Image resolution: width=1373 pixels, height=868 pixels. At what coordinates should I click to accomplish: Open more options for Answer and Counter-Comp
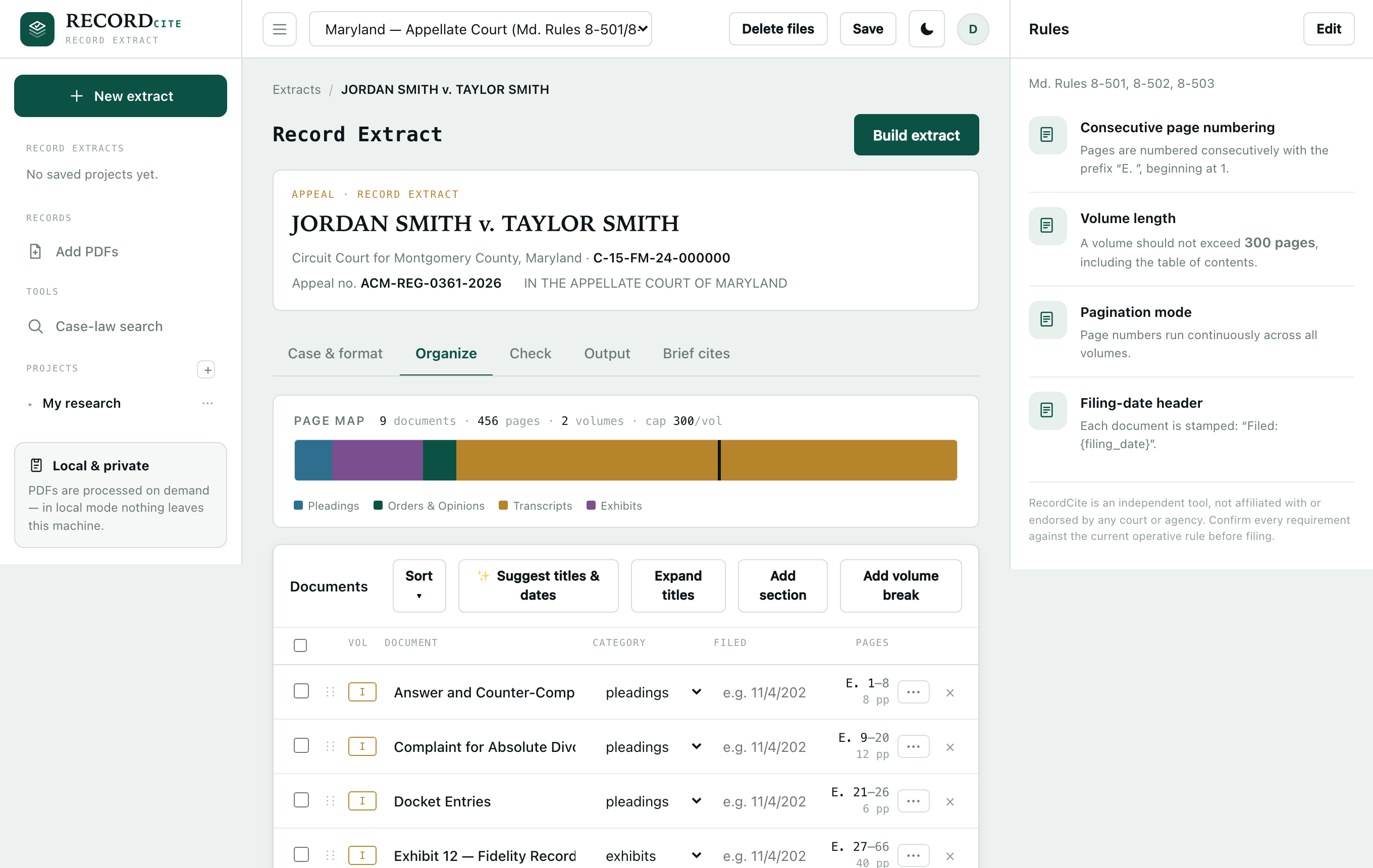tap(914, 692)
